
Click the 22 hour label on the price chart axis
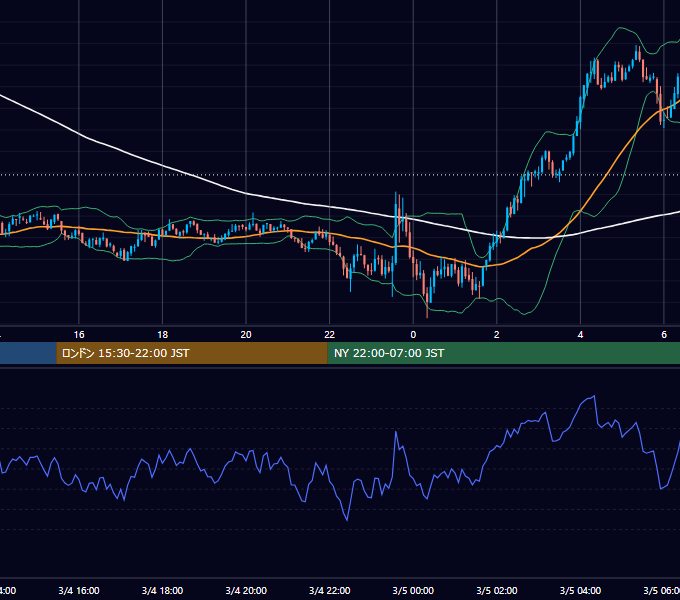(330, 335)
